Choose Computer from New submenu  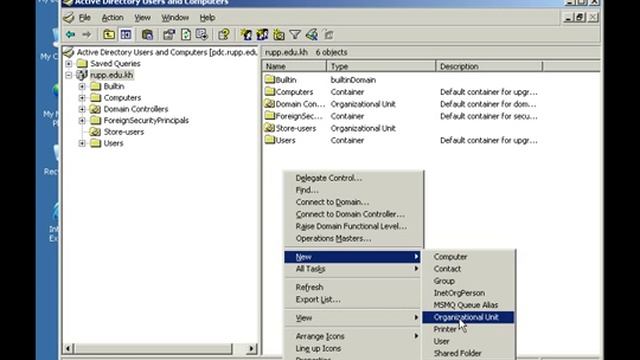coord(468,257)
